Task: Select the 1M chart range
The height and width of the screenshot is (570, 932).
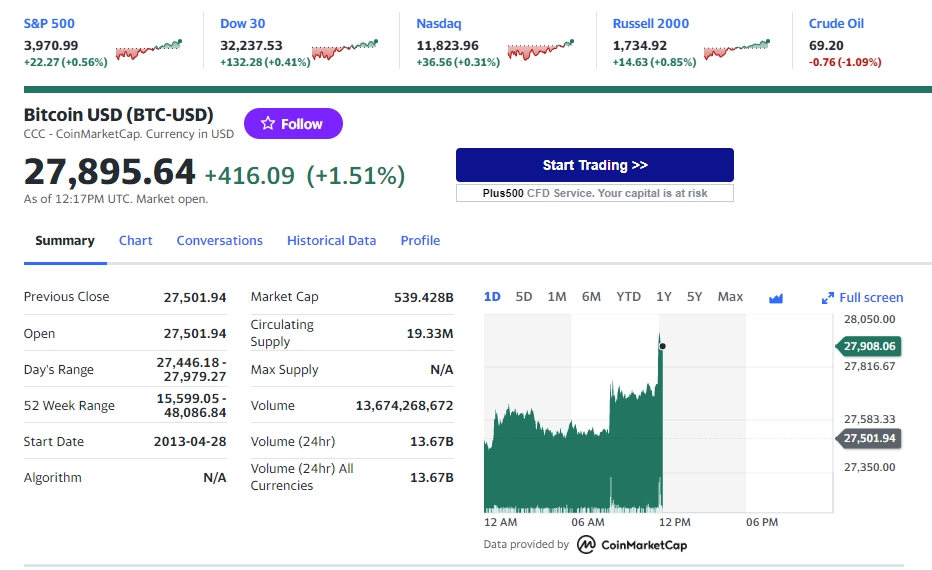Action: click(557, 297)
